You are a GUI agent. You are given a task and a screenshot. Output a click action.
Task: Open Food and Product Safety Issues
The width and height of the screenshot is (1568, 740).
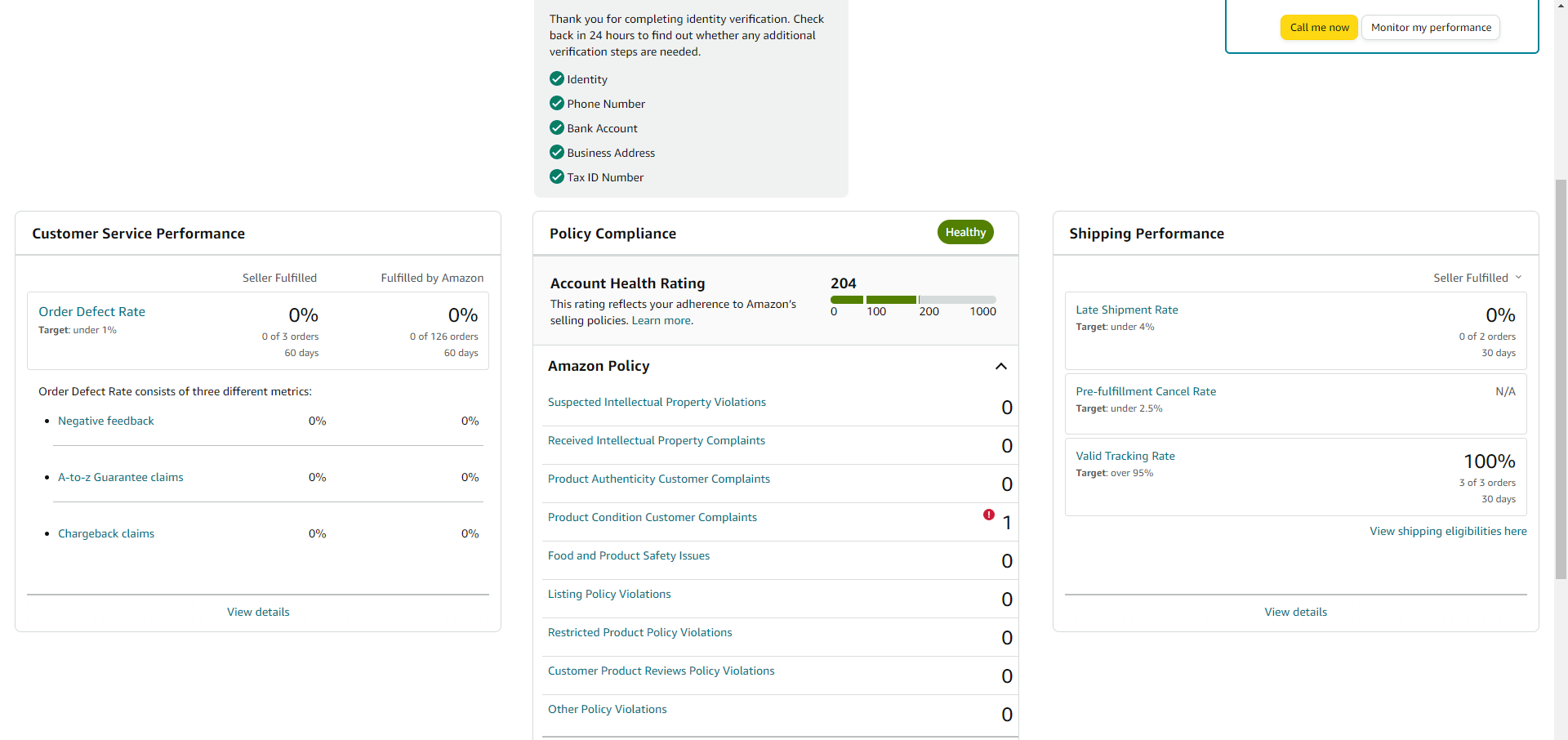tap(629, 555)
